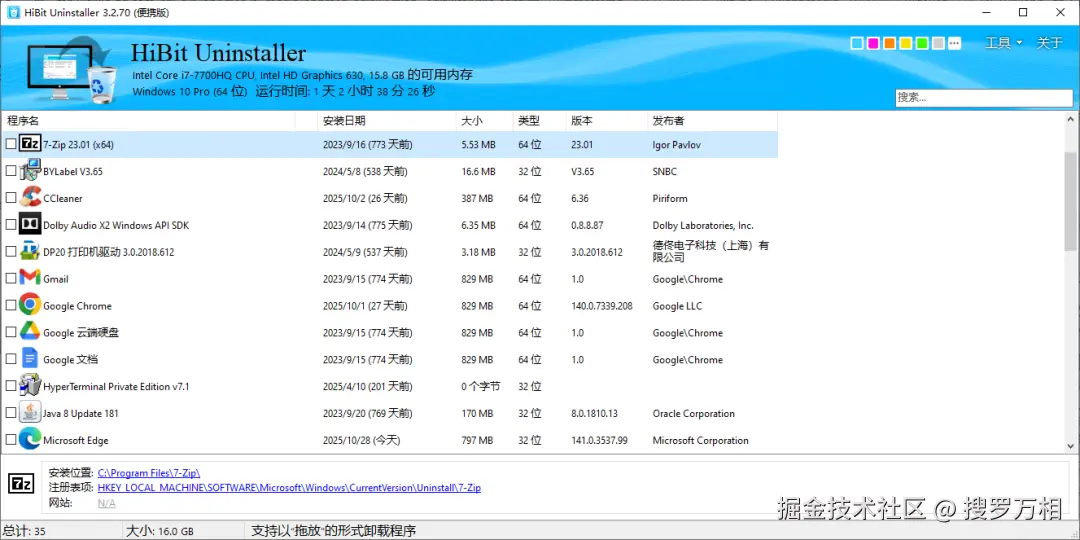Click the 2025/10/28 (今天) date cell
Viewport: 1080px width, 540px height.
click(361, 440)
